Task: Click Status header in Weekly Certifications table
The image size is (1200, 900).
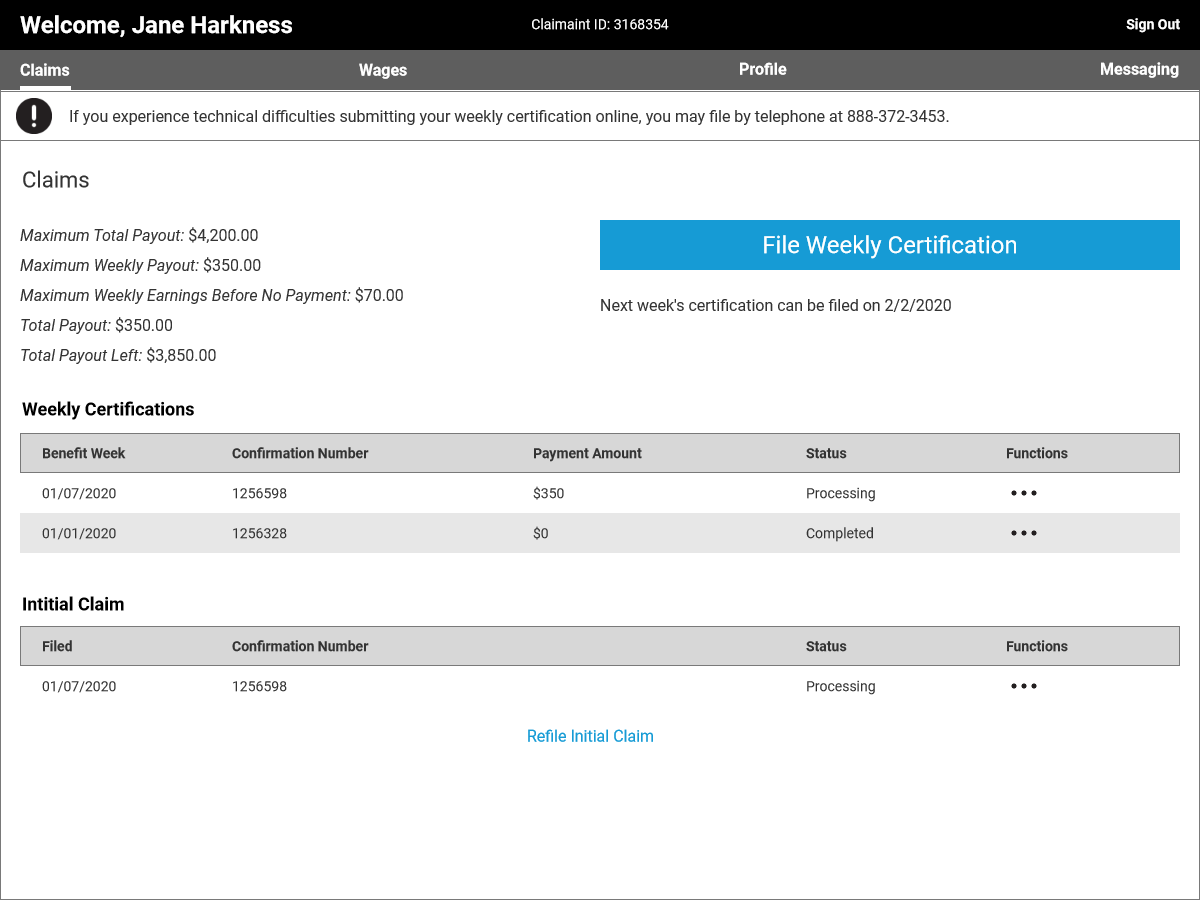Action: (826, 453)
